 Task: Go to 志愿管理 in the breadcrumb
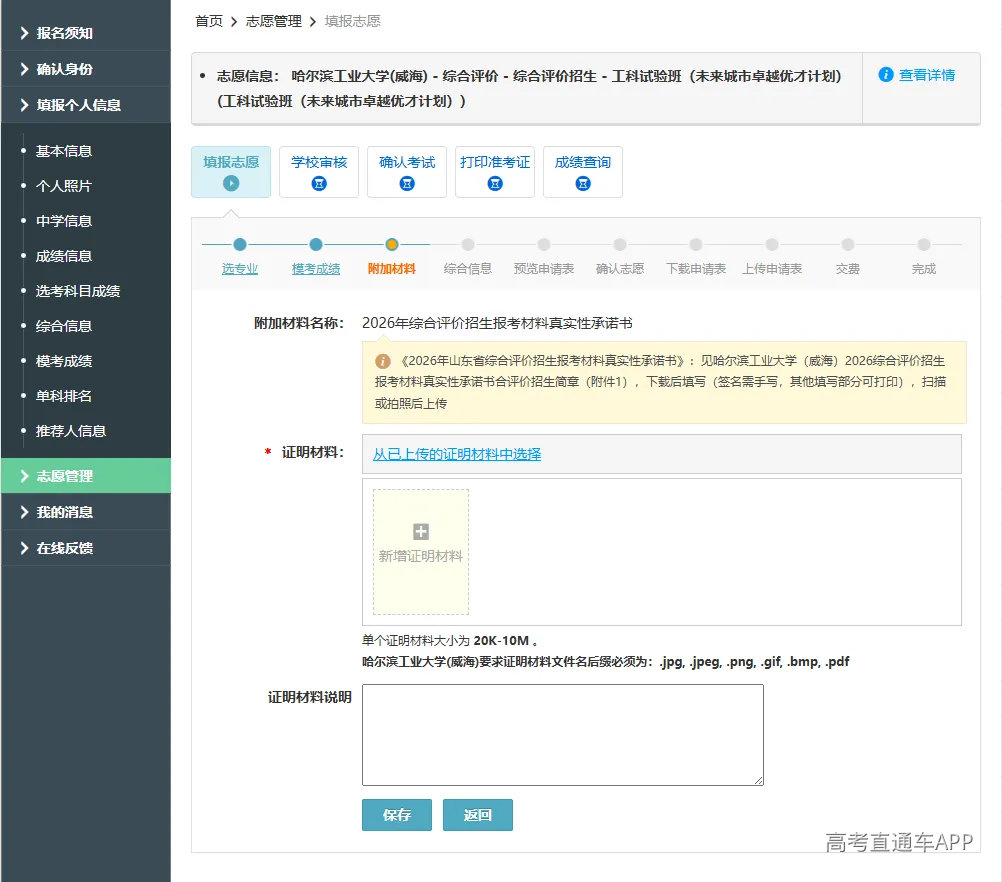coord(274,21)
